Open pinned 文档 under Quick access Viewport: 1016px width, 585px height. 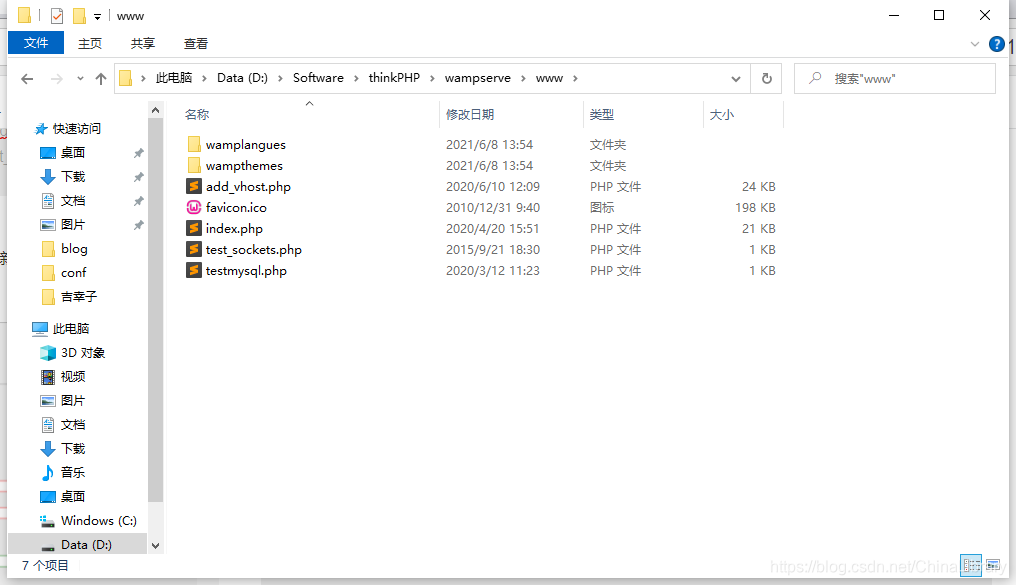73,201
